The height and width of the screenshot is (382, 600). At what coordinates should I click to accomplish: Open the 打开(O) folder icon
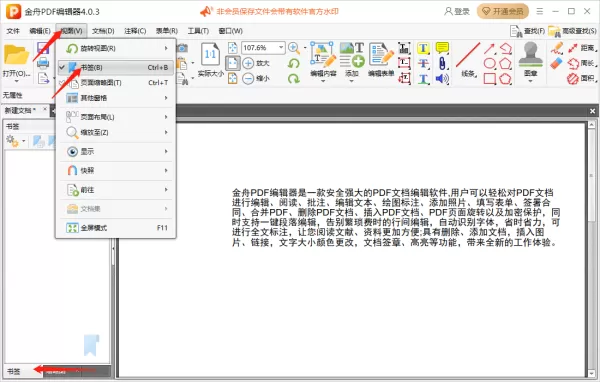(16, 56)
